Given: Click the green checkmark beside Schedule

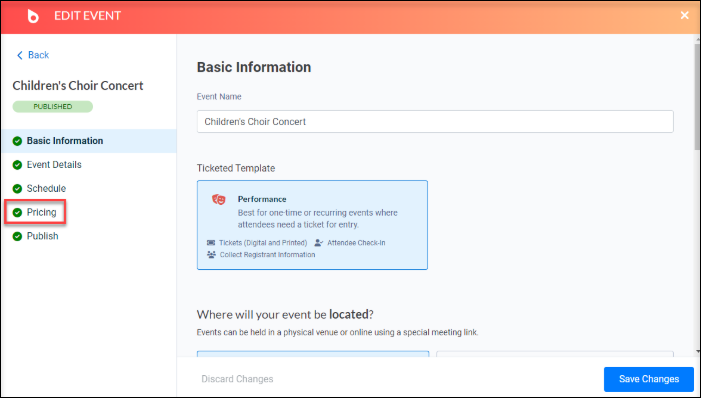Looking at the screenshot, I should coord(17,189).
